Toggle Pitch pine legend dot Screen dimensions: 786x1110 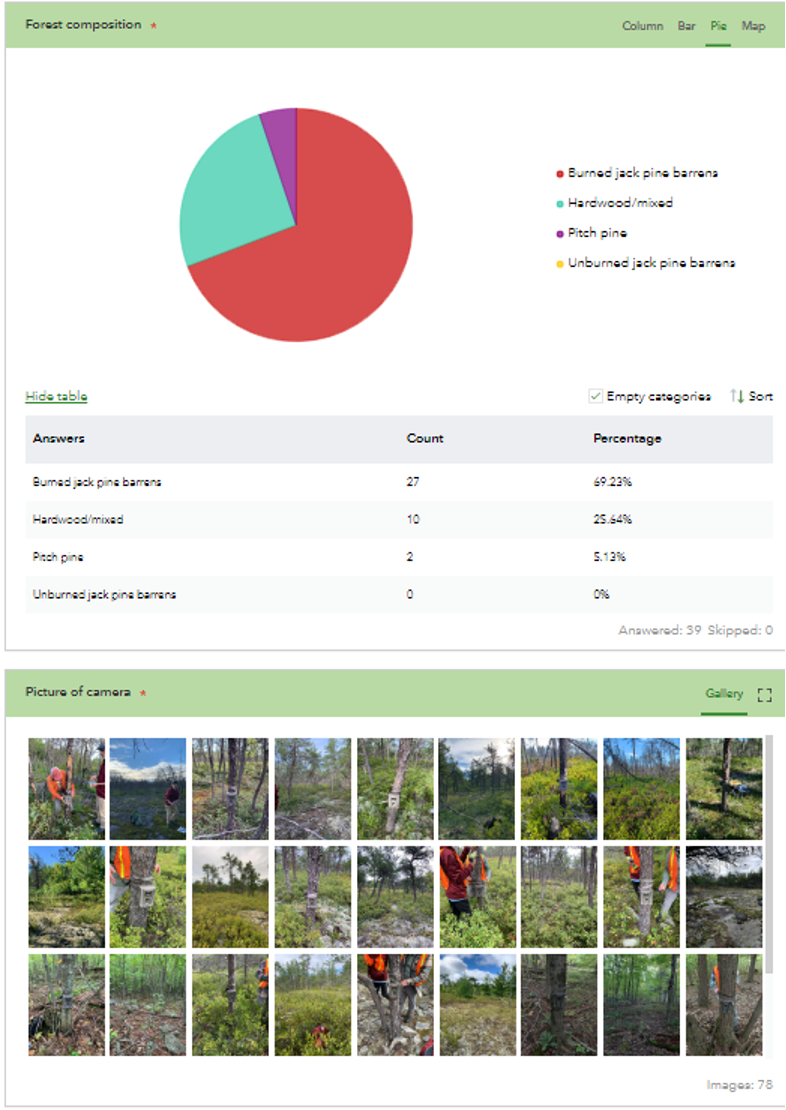pyautogui.click(x=559, y=234)
